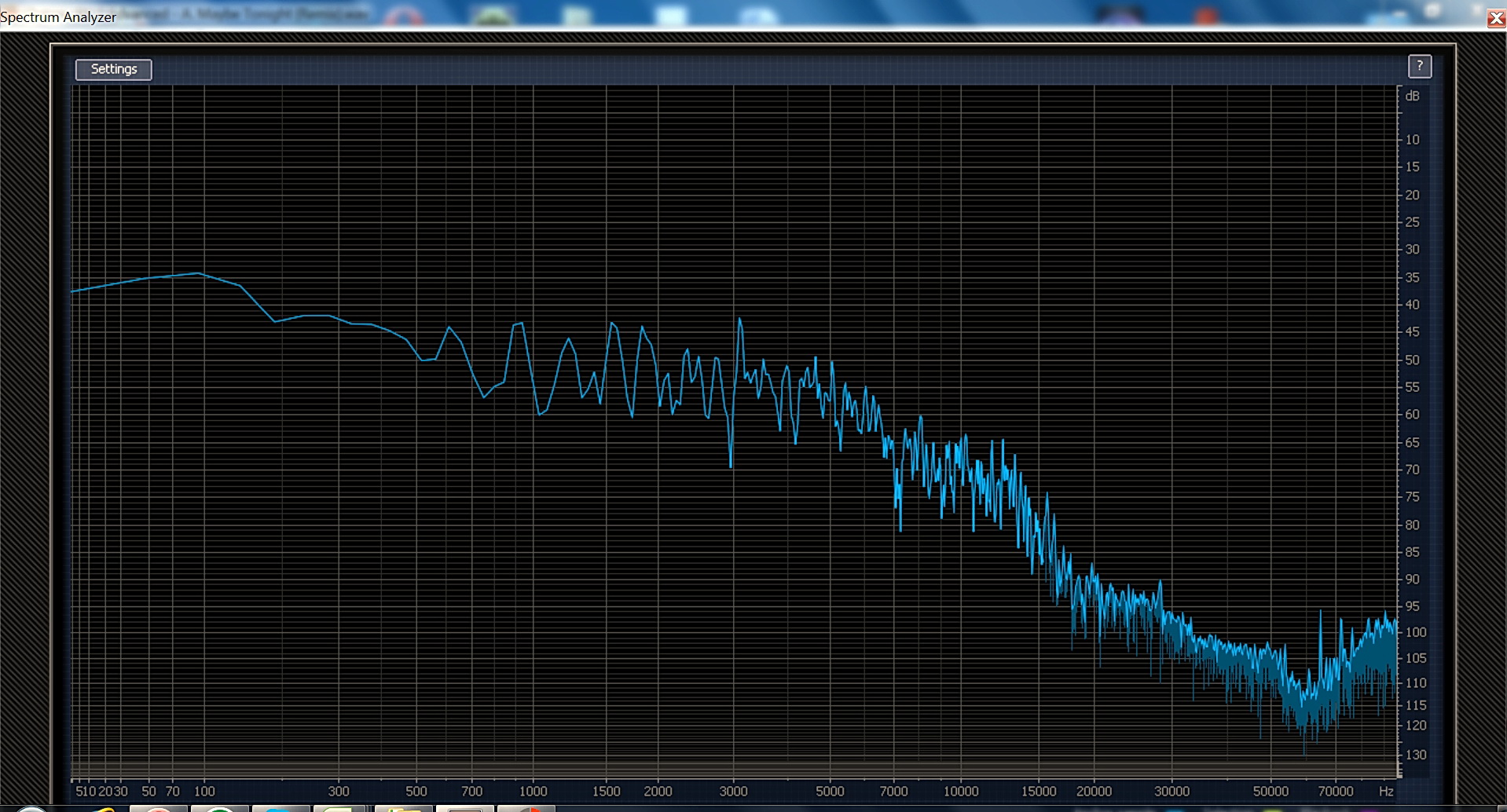Click the Windows Start orb
The image size is (1507, 812).
click(31, 809)
